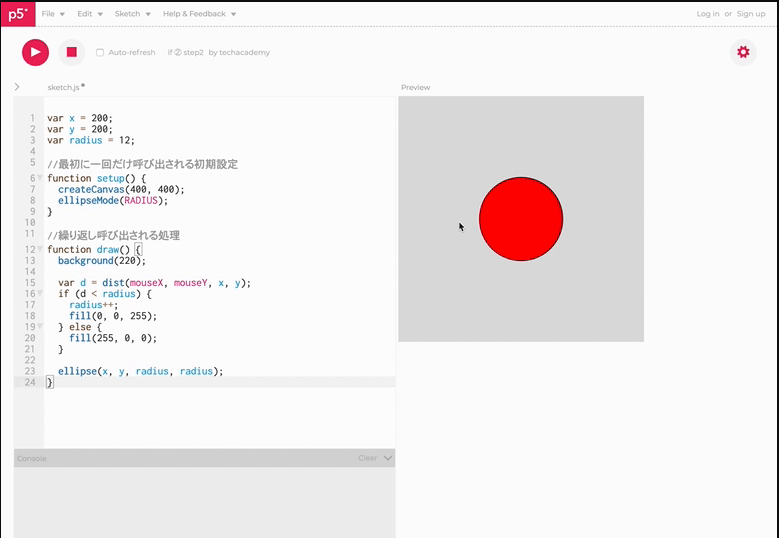
Task: Click the sketch name 'if ② step2'
Action: (186, 53)
